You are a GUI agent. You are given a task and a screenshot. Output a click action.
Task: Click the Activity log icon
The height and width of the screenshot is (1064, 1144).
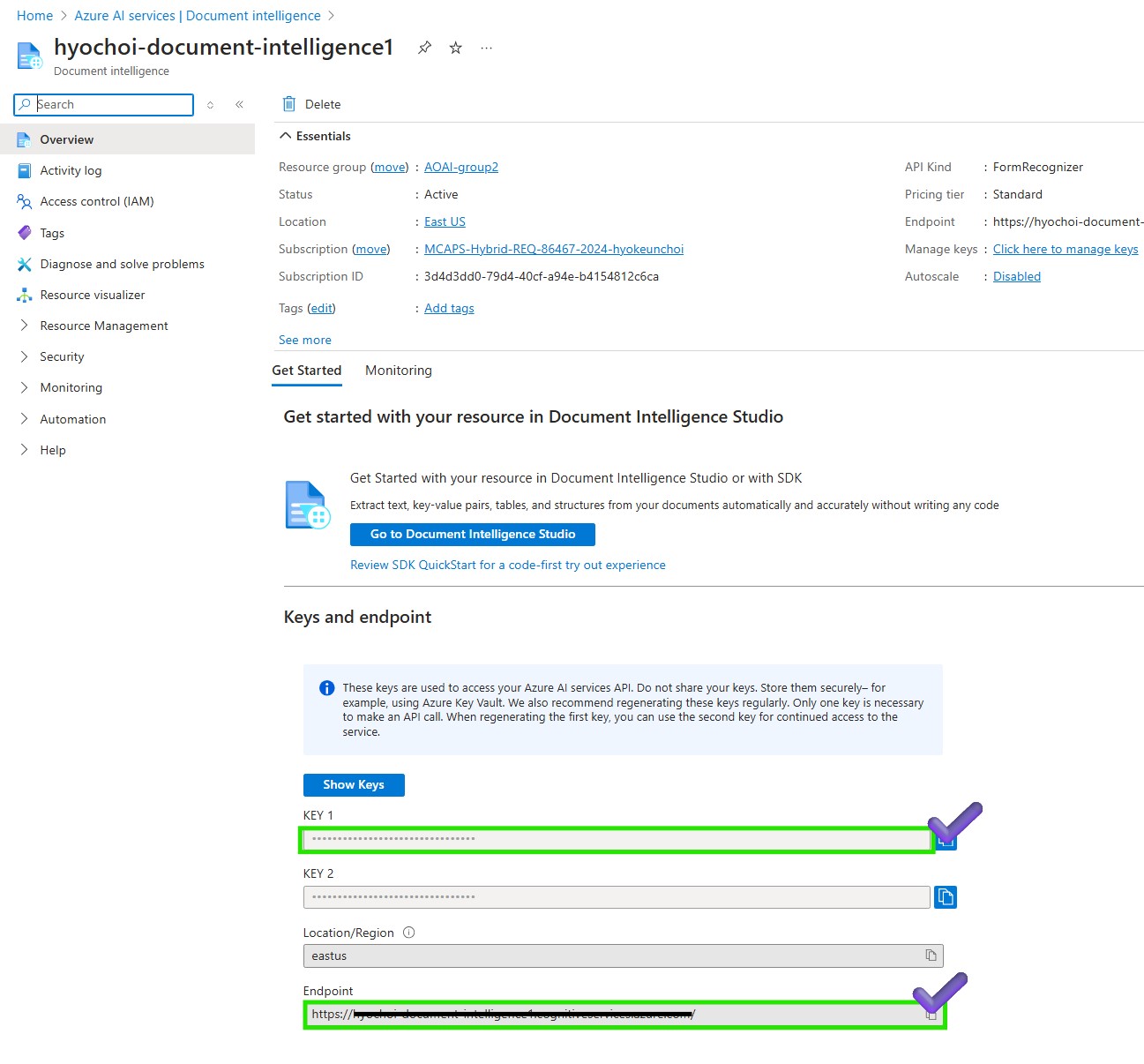(x=24, y=170)
